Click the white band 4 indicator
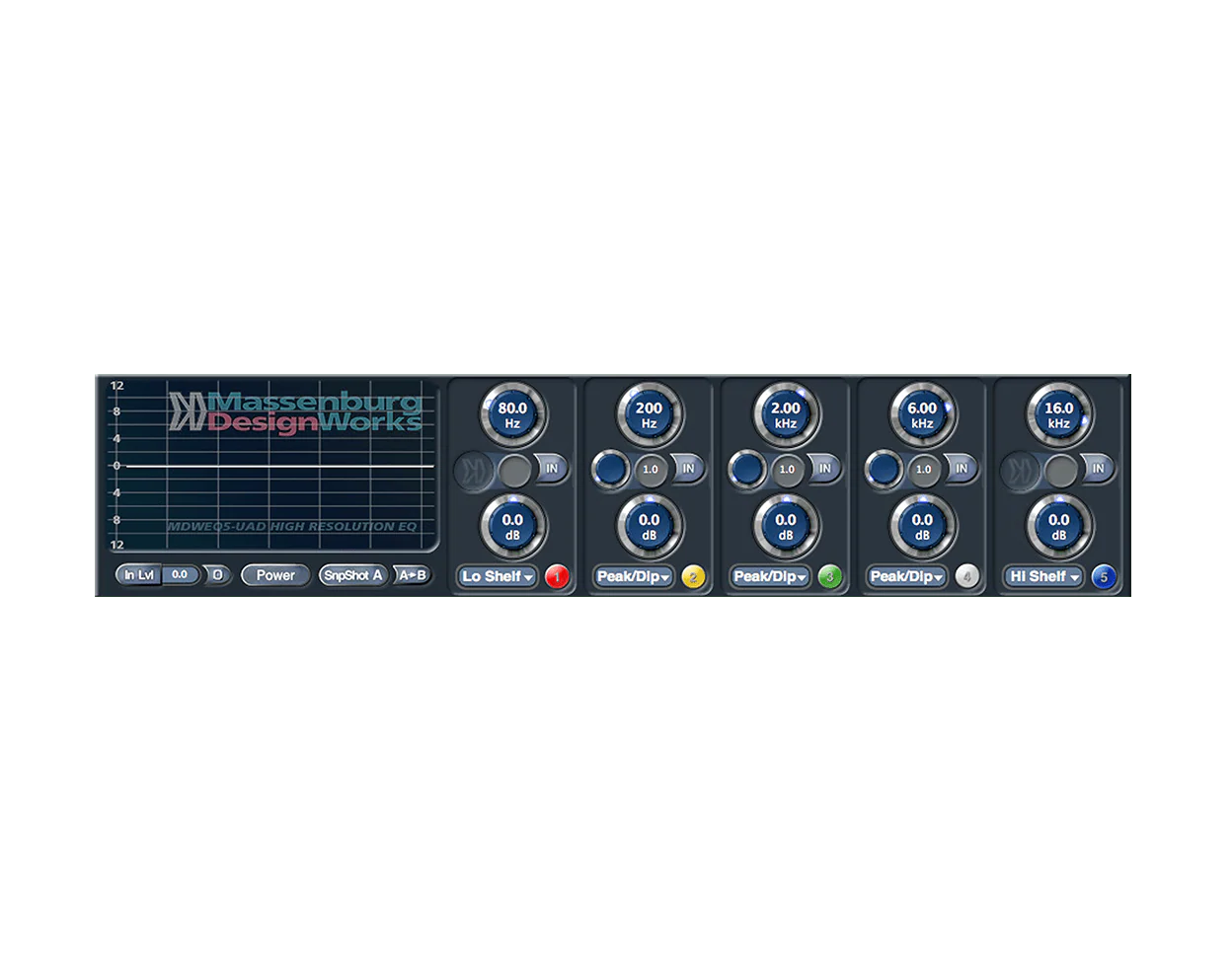This screenshot has height=967, width=1232. coord(966,577)
